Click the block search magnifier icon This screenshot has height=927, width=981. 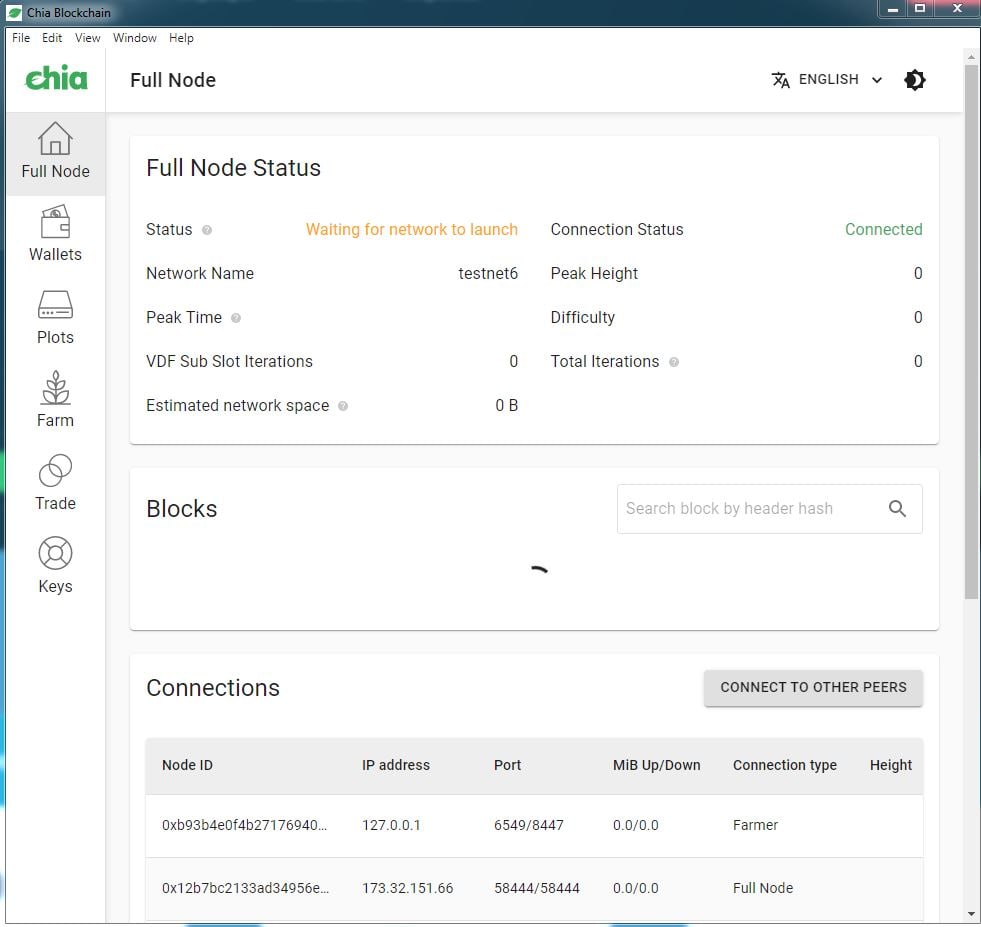(x=897, y=509)
